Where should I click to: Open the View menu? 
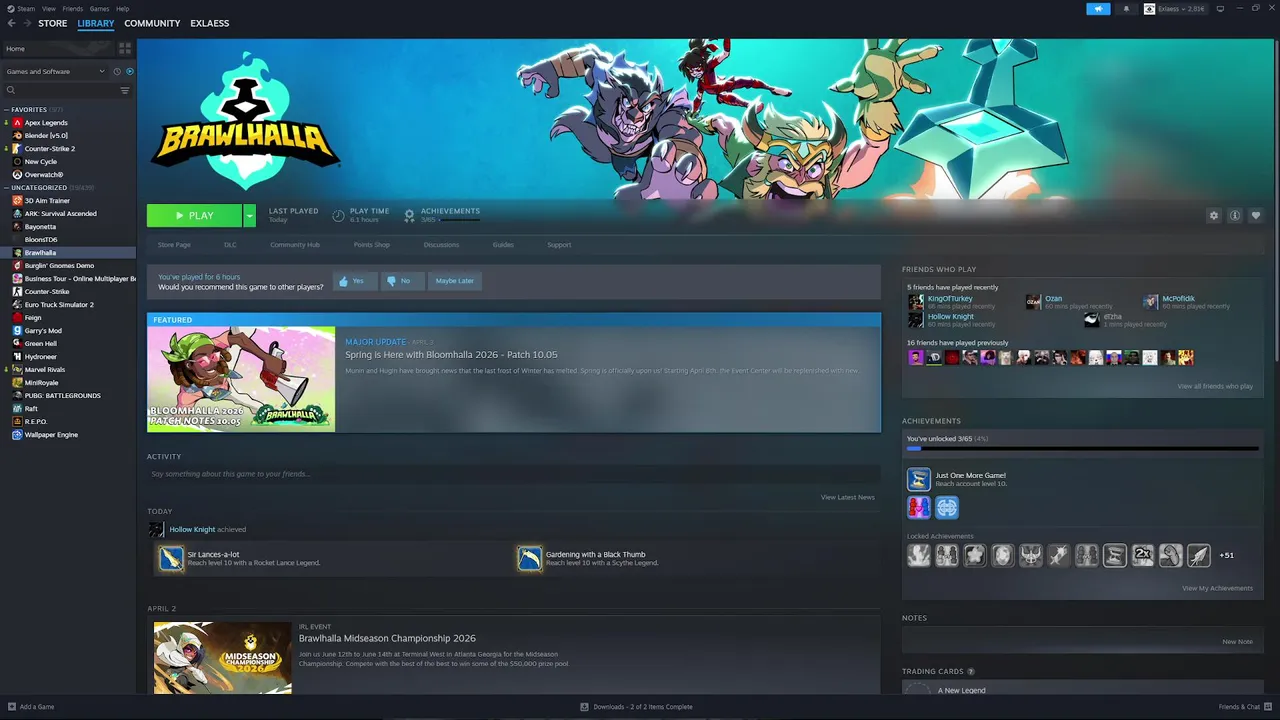(49, 8)
